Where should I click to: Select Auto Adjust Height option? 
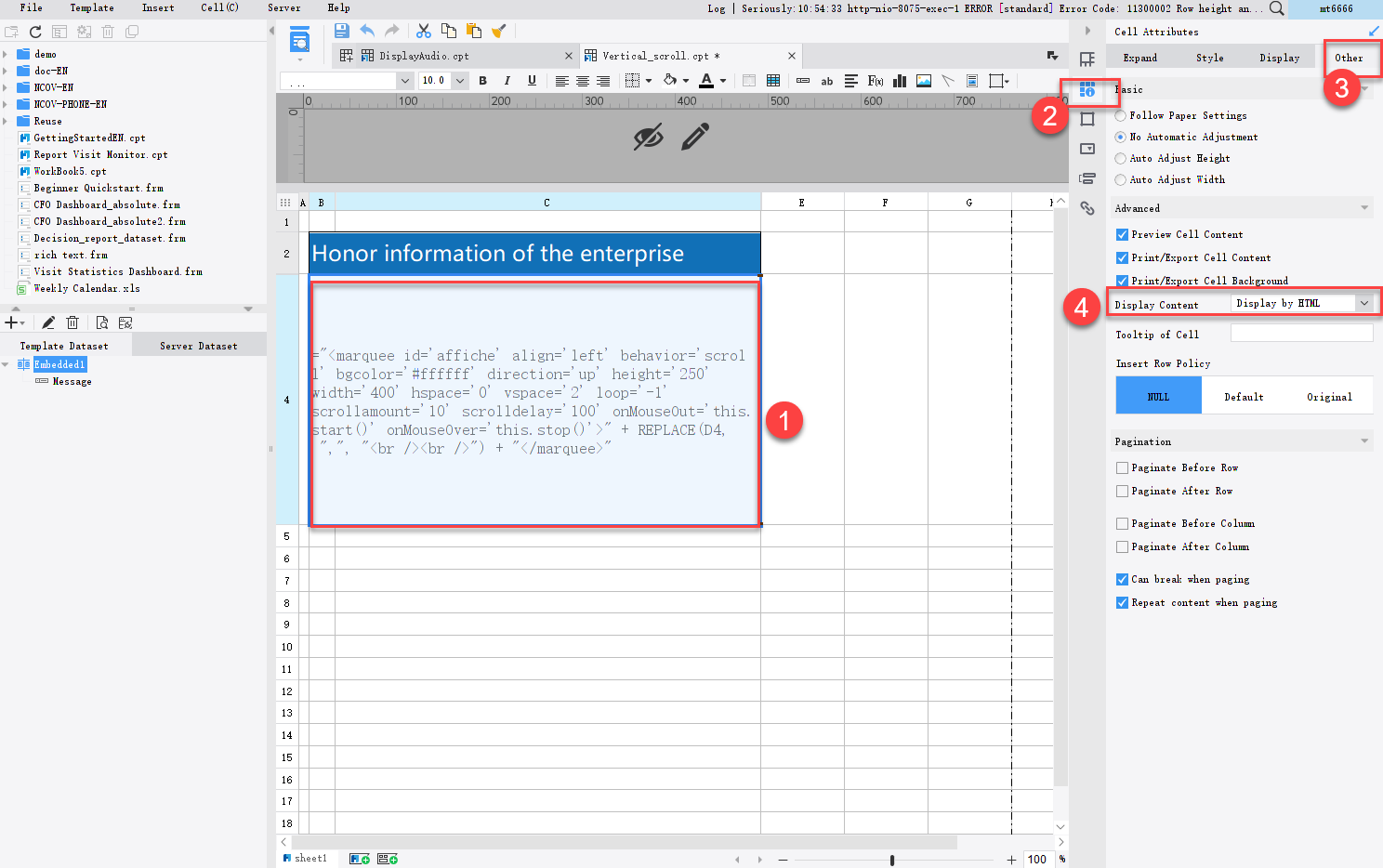(x=1121, y=158)
